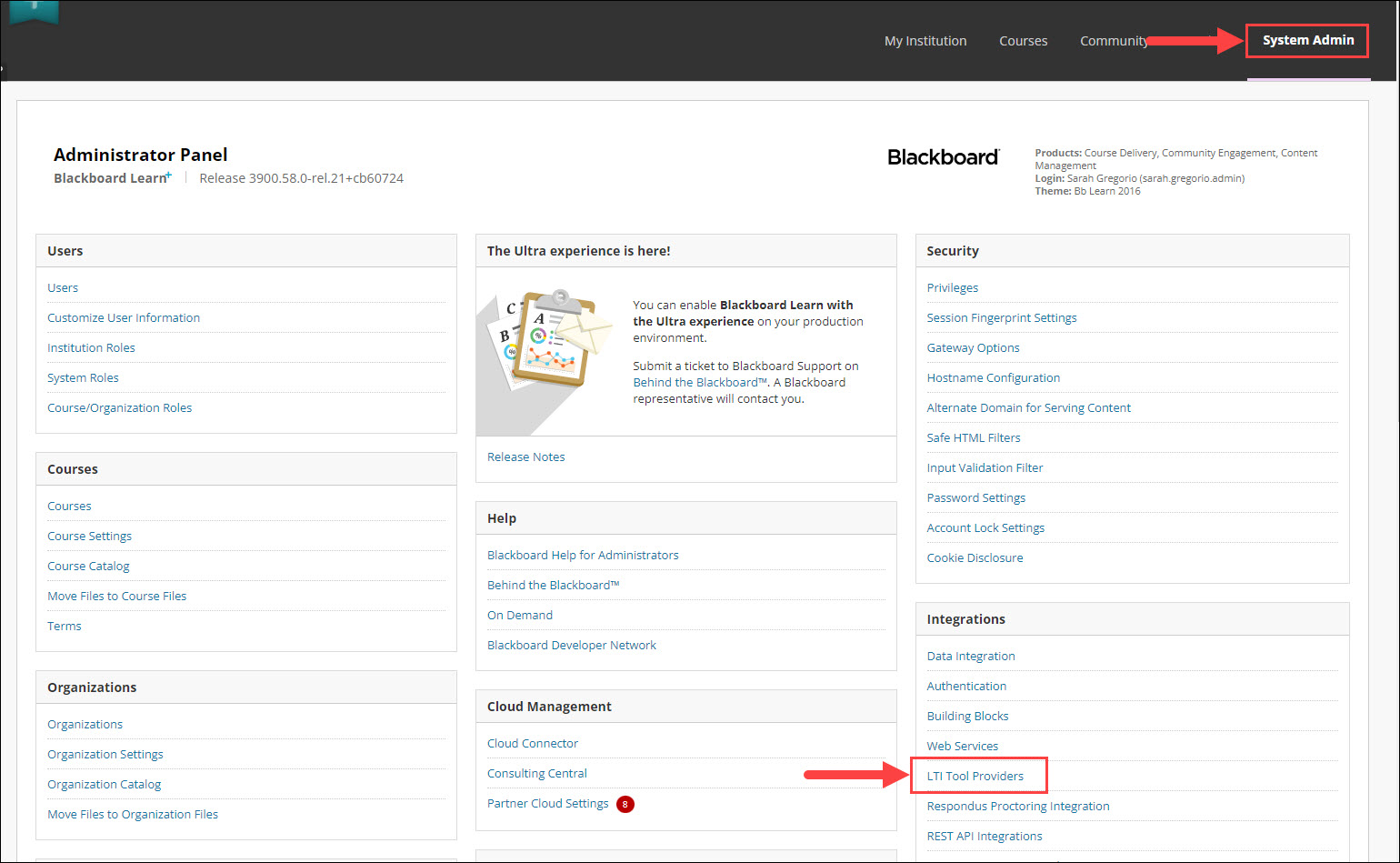Open Password Settings

[976, 497]
